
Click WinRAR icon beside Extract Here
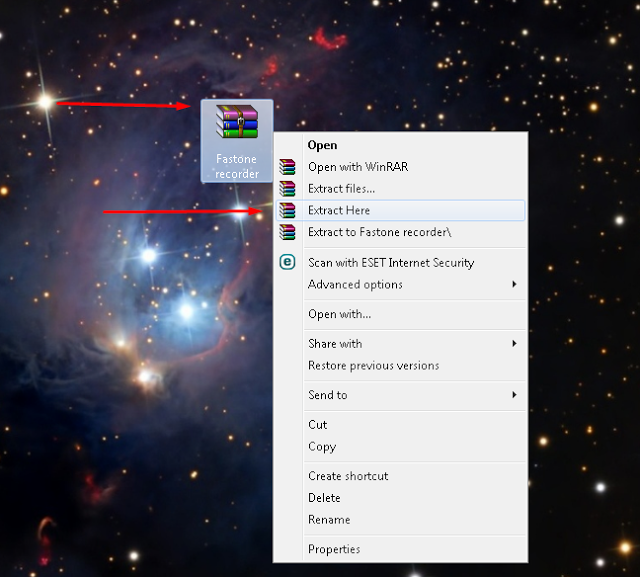[x=287, y=211]
